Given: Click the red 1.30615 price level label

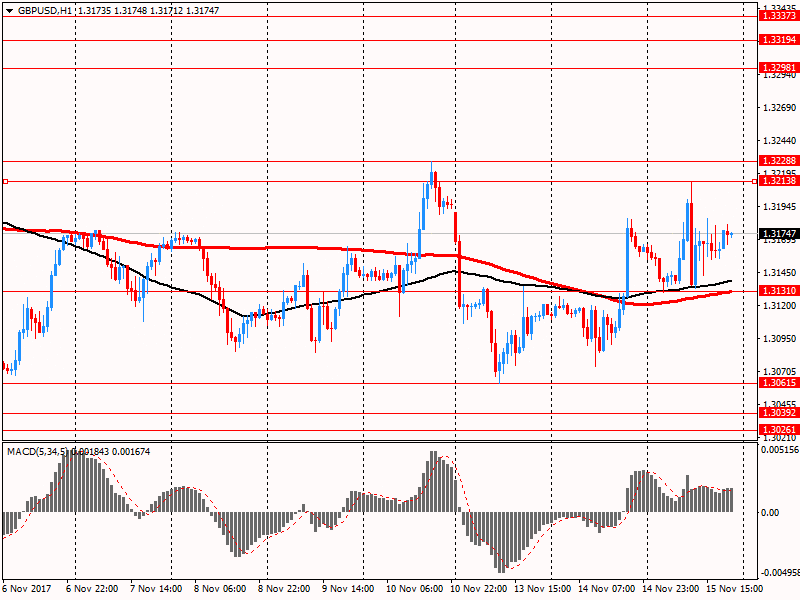Looking at the screenshot, I should coord(779,383).
